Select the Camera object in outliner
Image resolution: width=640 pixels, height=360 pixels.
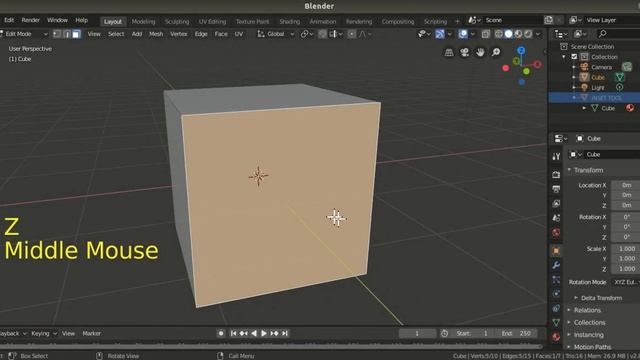click(x=601, y=67)
